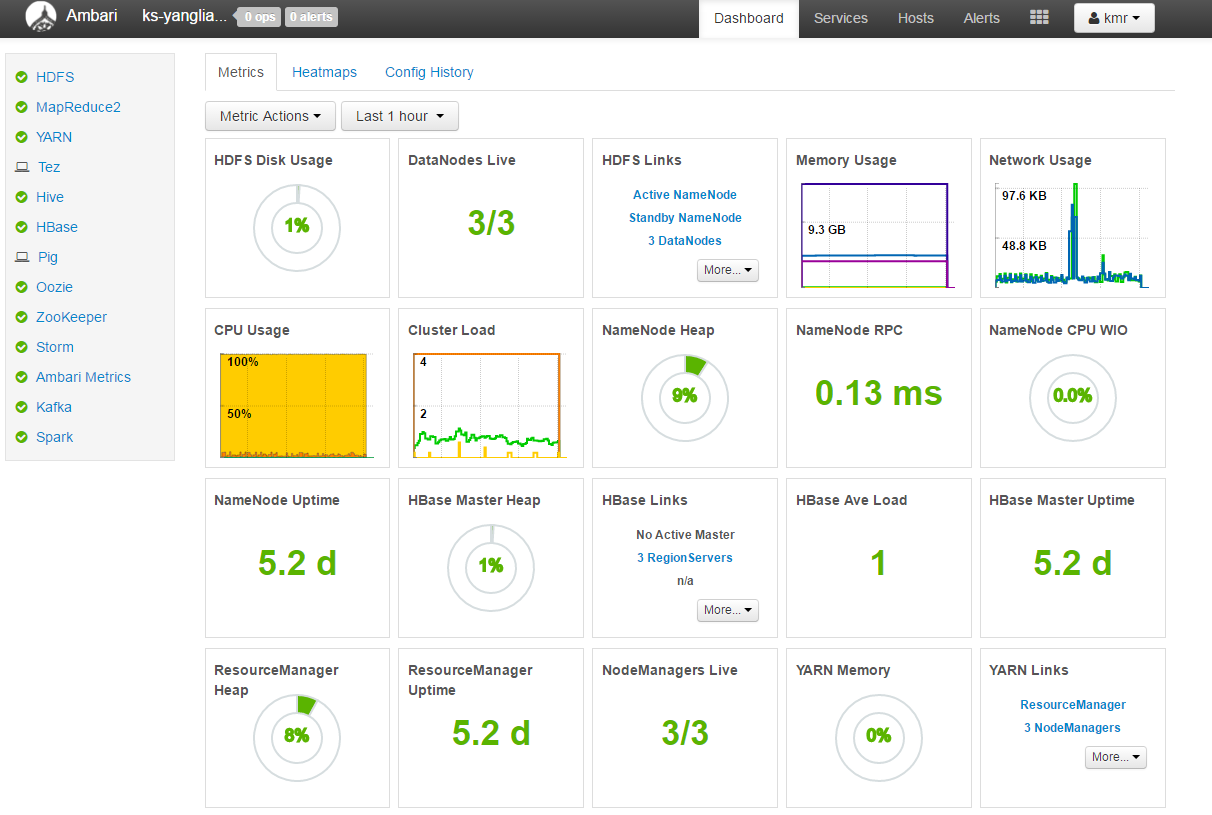
Task: Open the Hive service link
Action: [x=50, y=197]
